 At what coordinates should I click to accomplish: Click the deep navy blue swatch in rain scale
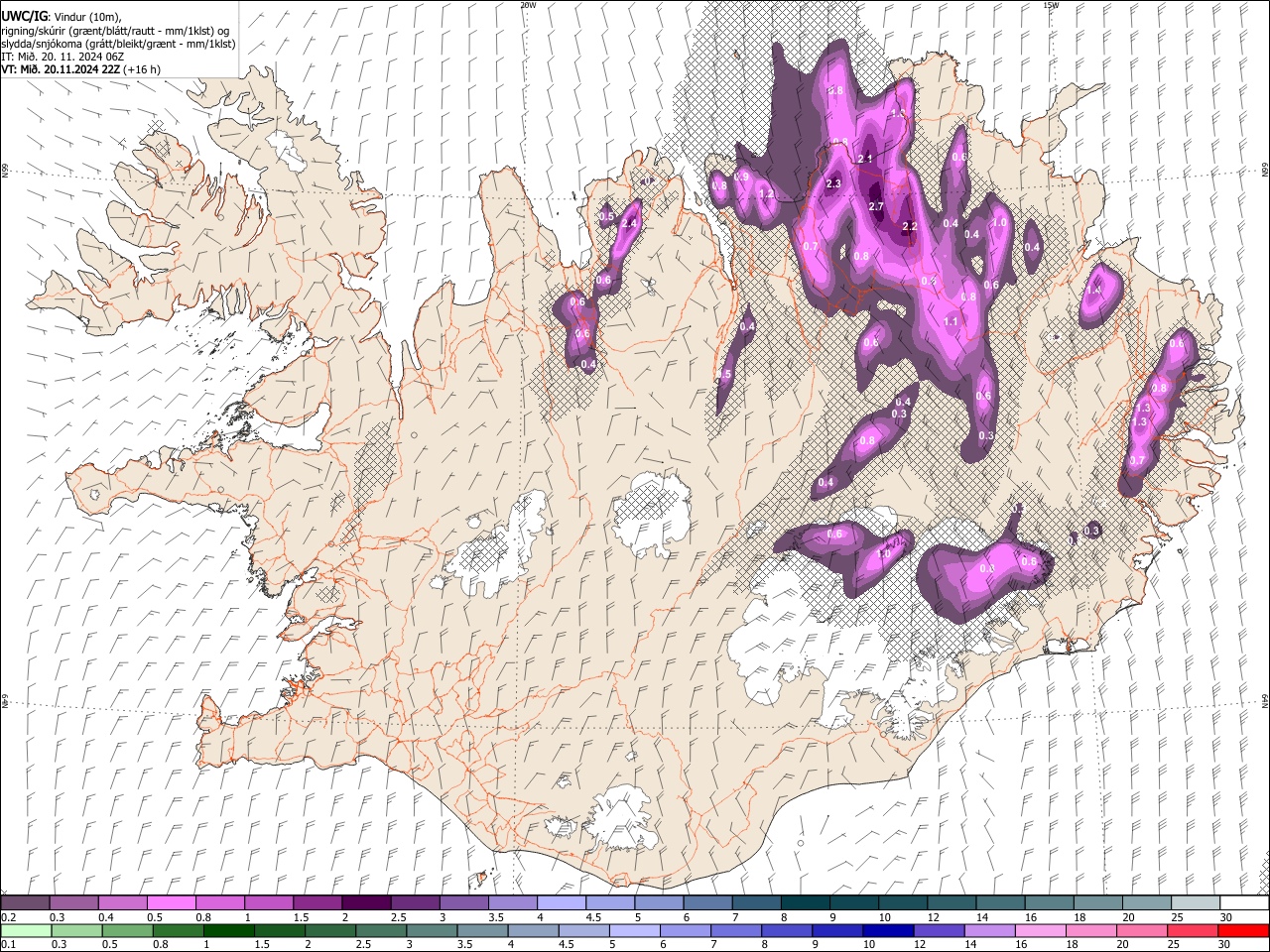click(x=886, y=930)
